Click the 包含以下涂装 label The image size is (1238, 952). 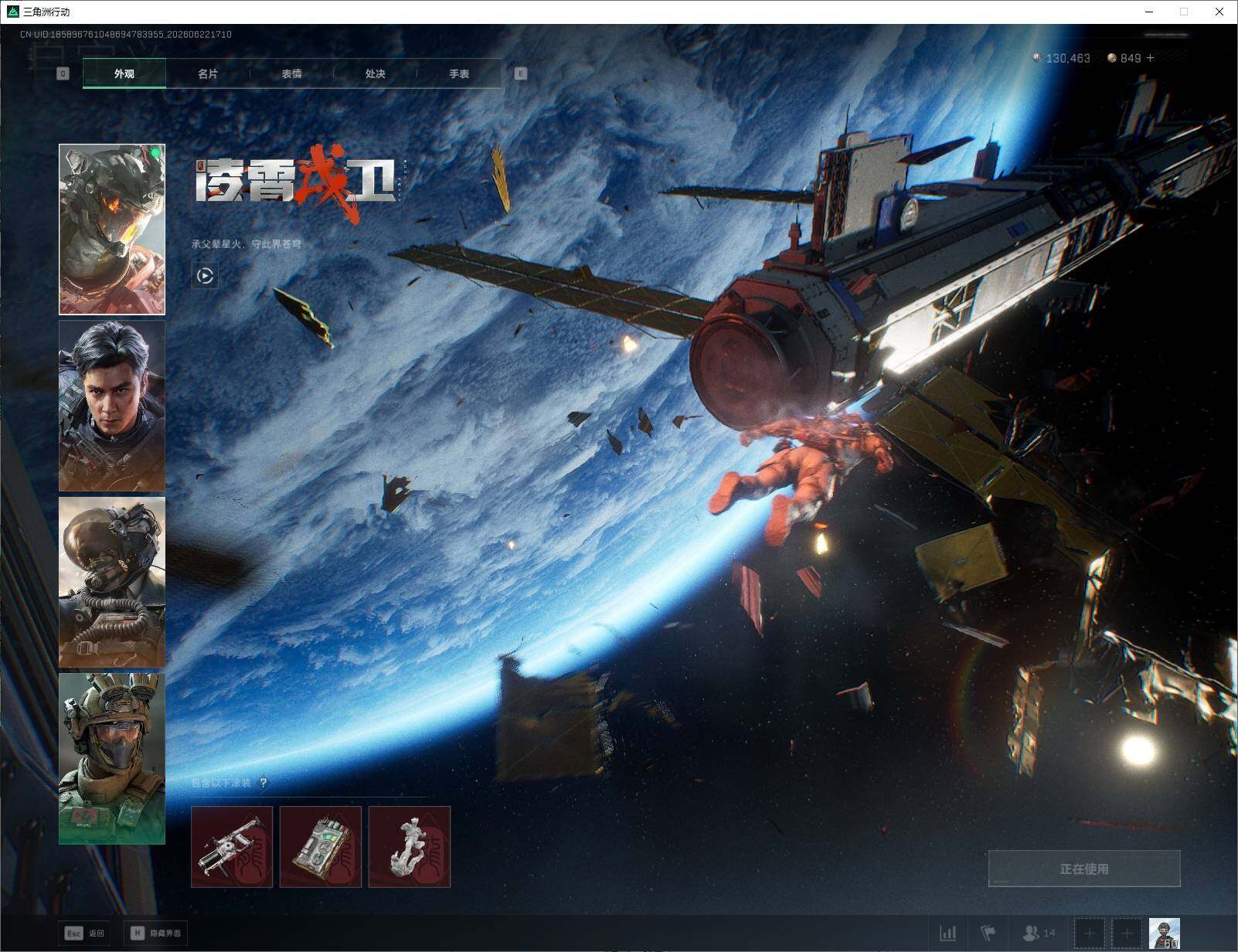[x=222, y=784]
